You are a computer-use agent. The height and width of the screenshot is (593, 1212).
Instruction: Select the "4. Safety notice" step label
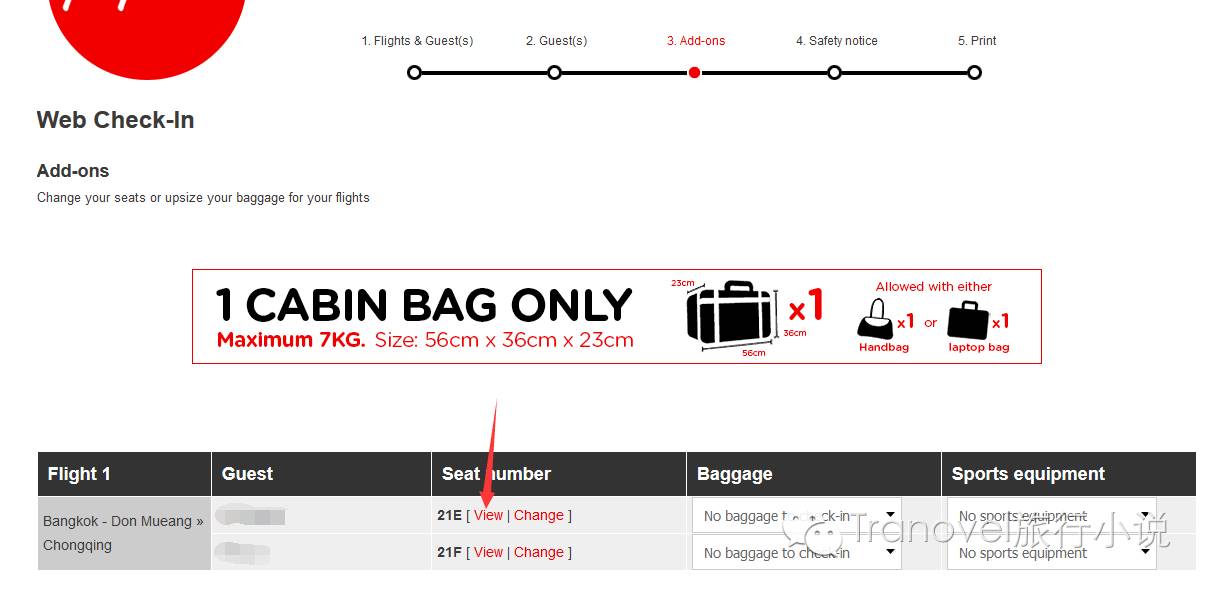click(x=836, y=41)
